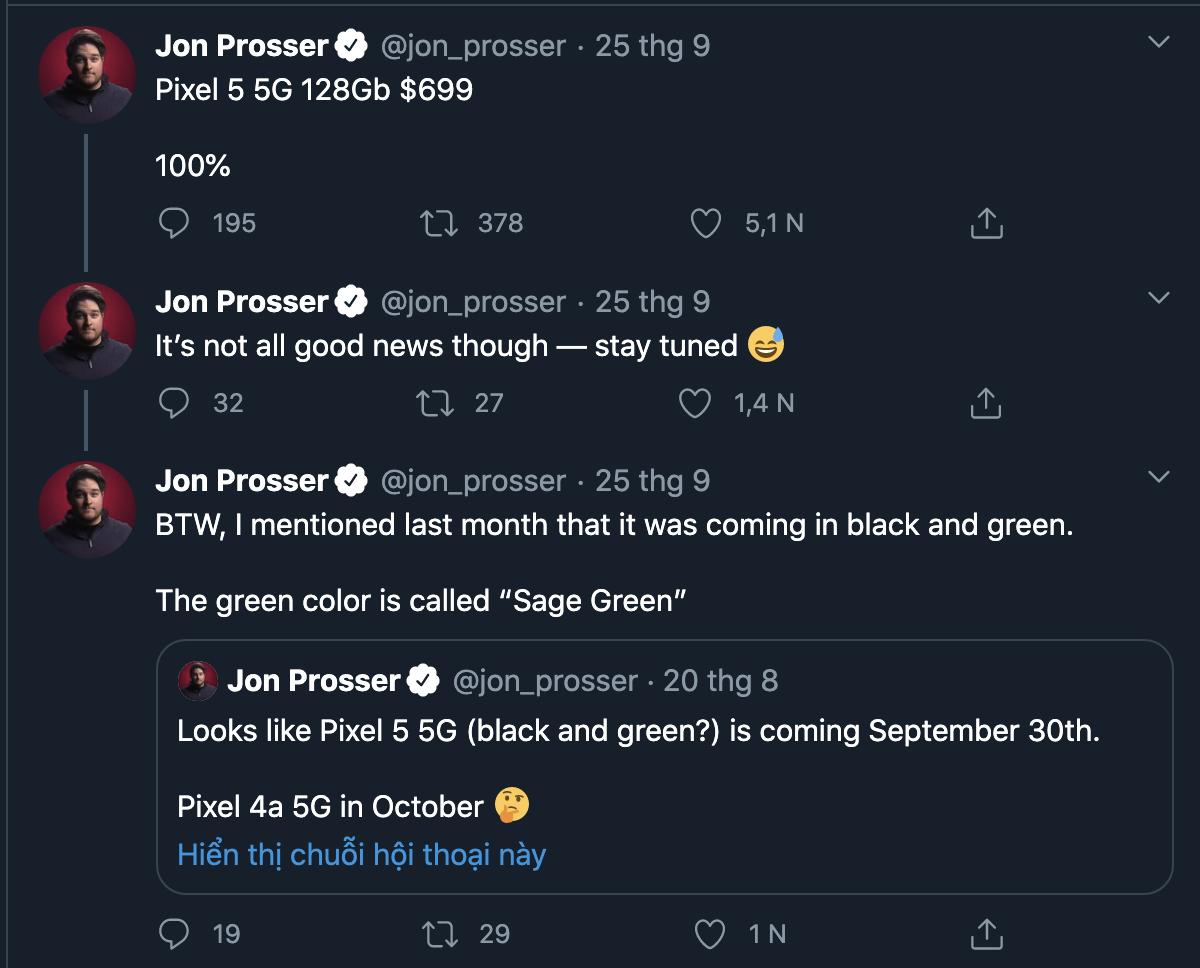Retweet the Pixel 5 5G 128Gb tweet
Image resolution: width=1200 pixels, height=968 pixels.
pyautogui.click(x=440, y=223)
